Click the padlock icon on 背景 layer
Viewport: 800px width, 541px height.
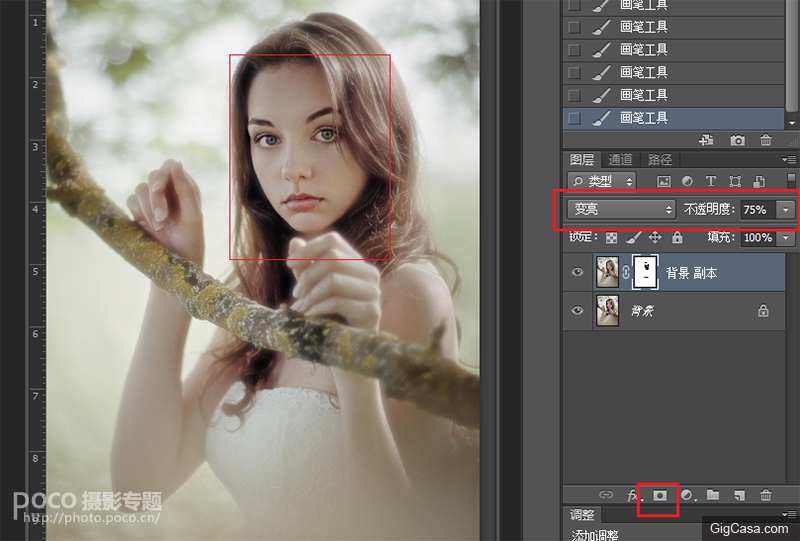pyautogui.click(x=763, y=310)
